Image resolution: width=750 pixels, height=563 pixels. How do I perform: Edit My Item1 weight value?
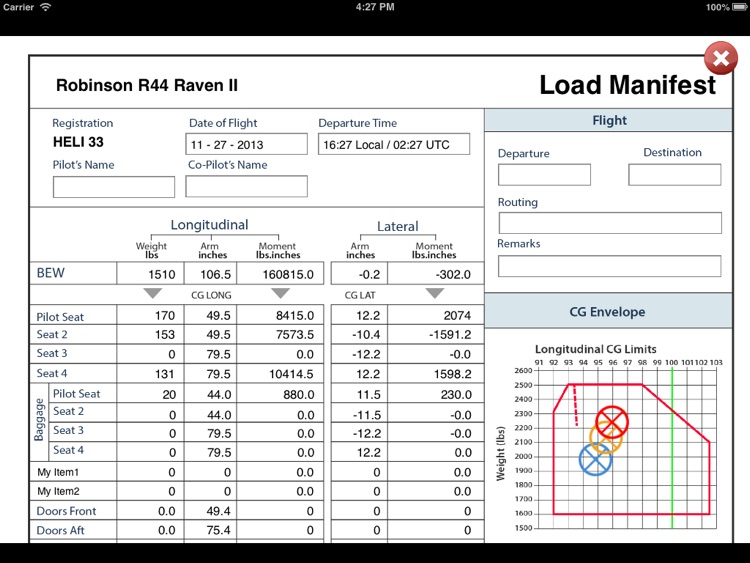150,472
